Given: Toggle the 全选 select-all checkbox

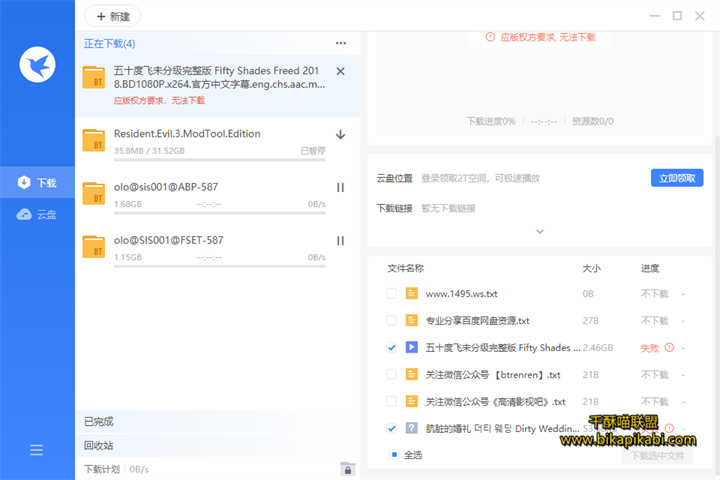Looking at the screenshot, I should (394, 454).
